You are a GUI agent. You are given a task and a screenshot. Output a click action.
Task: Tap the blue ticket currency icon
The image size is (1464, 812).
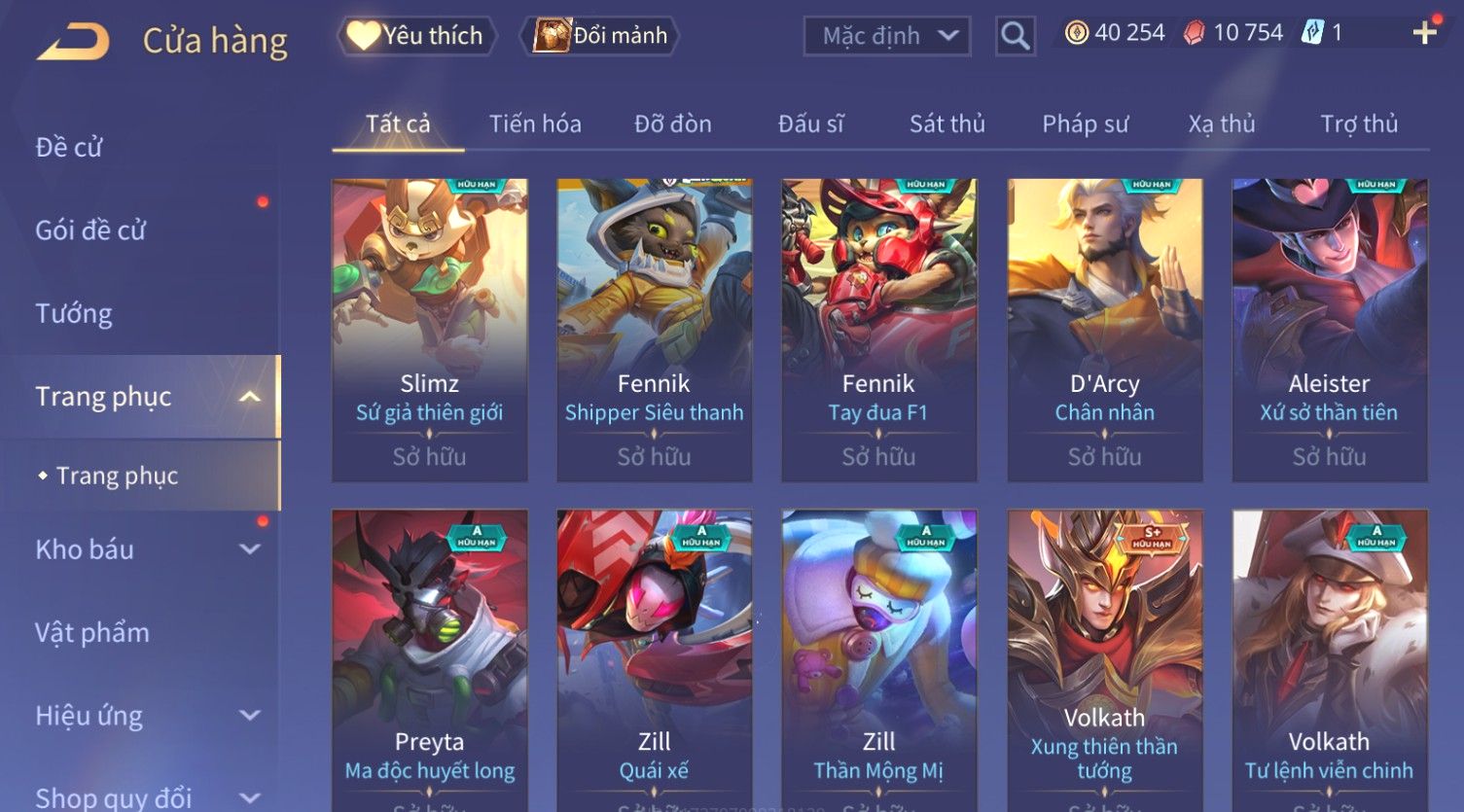[x=1312, y=33]
